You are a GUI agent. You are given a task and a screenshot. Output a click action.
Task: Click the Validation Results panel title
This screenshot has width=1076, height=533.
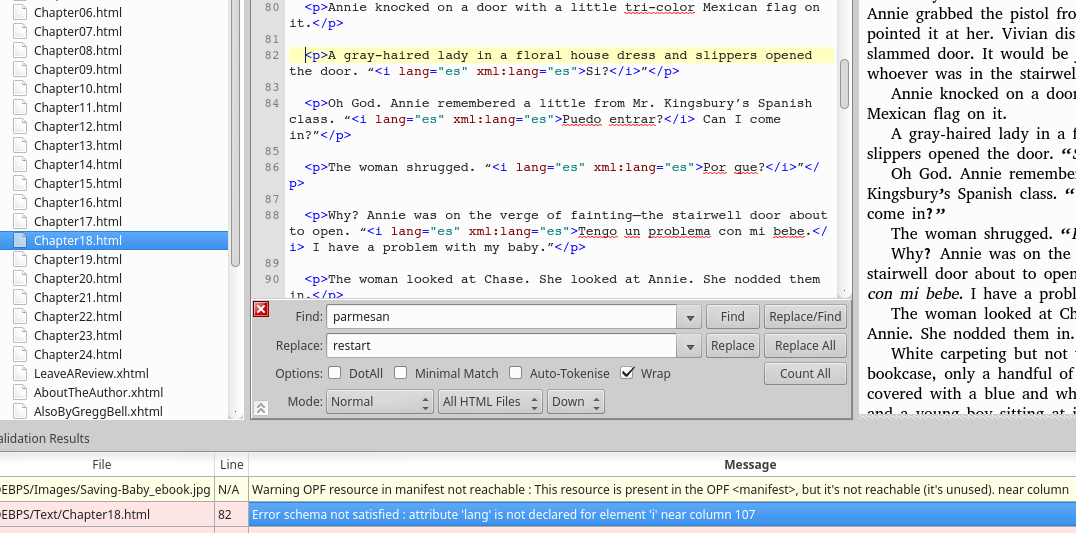(x=45, y=438)
